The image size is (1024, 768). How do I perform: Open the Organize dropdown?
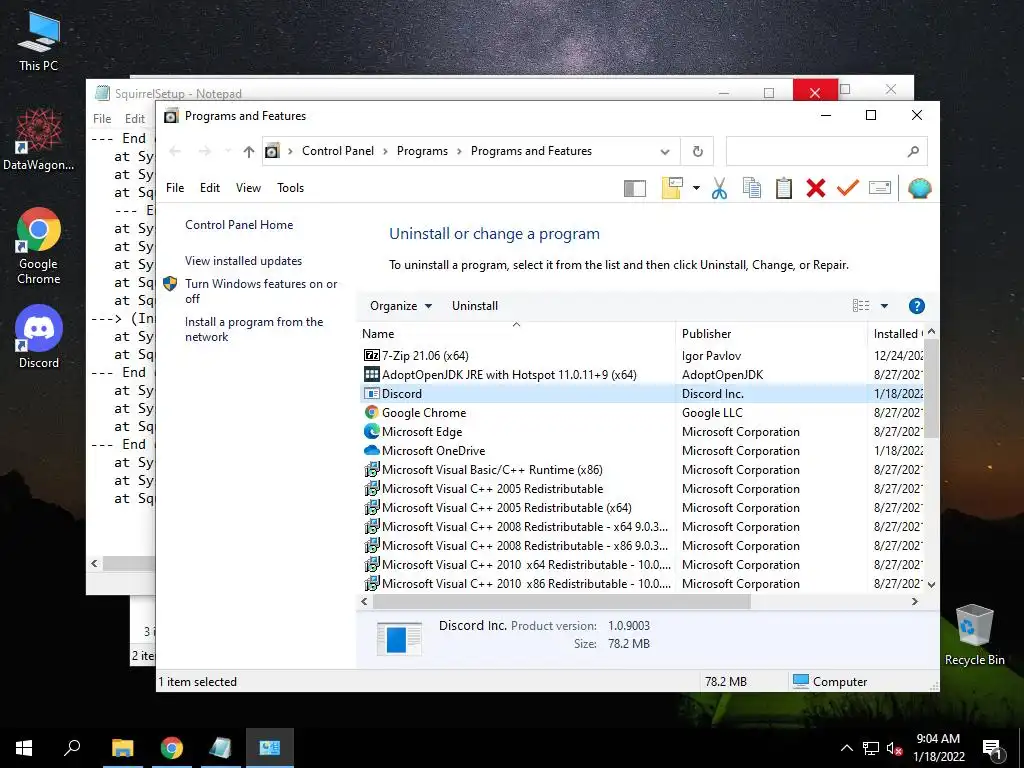pyautogui.click(x=400, y=306)
